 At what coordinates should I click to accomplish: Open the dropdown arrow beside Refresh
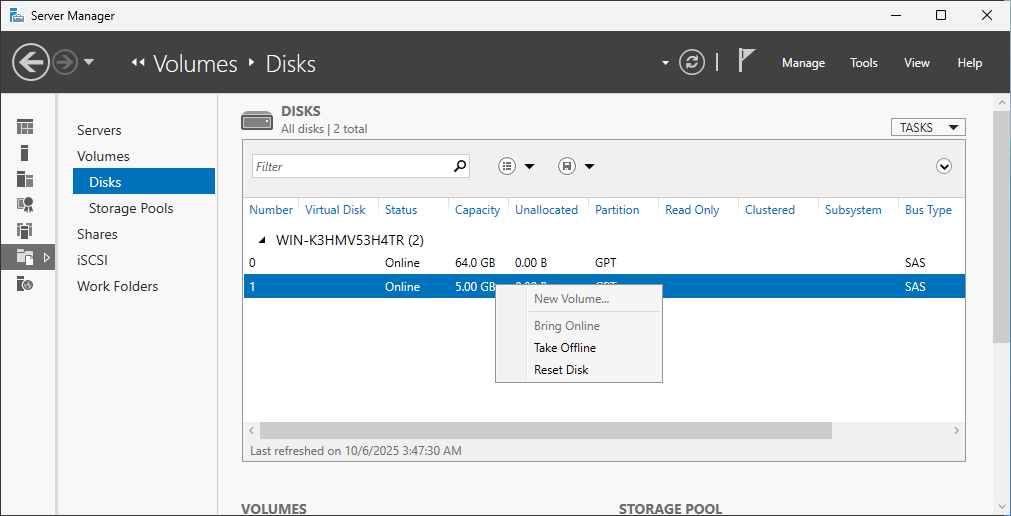coord(665,63)
